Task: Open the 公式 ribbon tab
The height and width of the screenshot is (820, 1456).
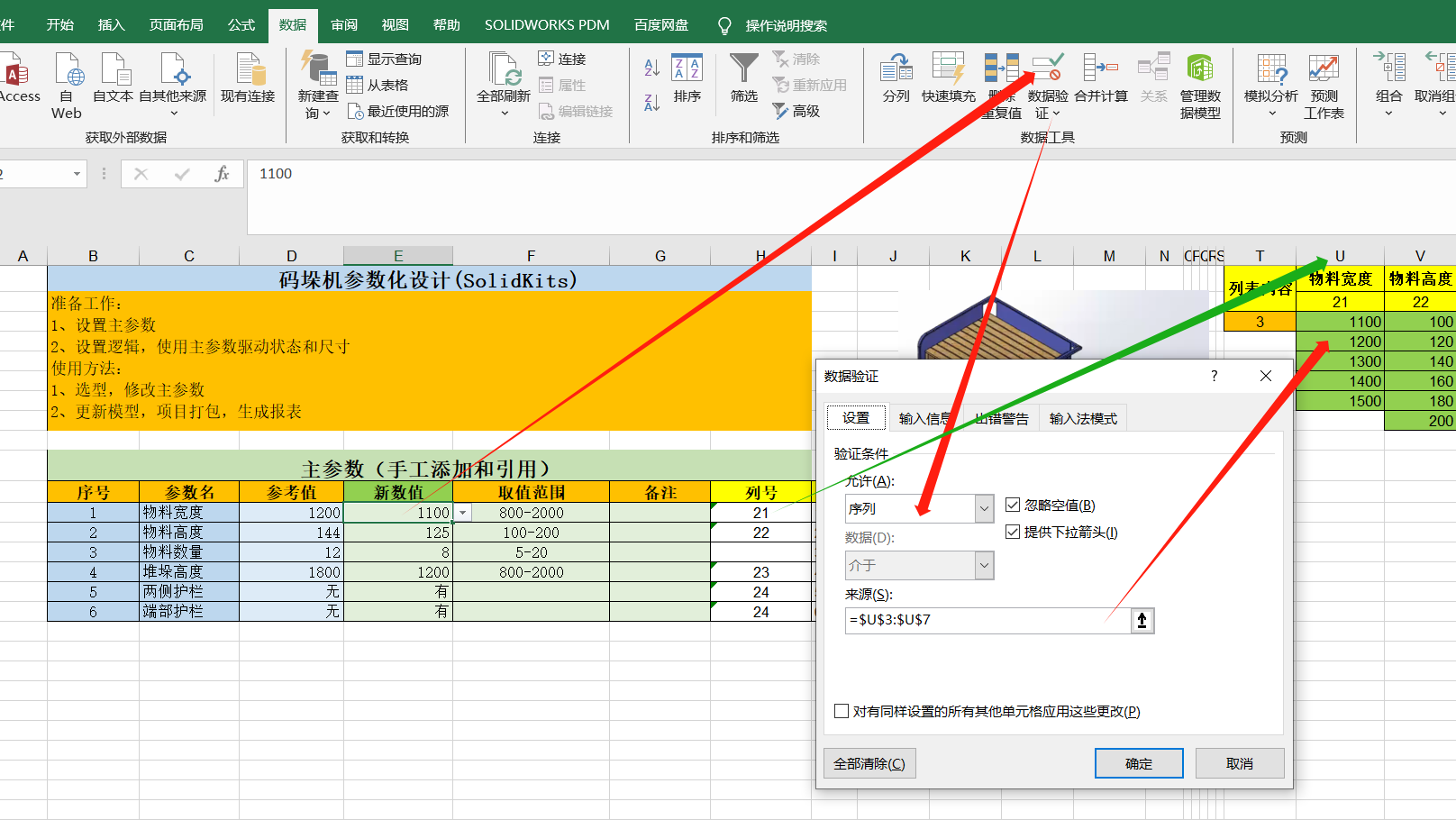Action: [x=241, y=24]
